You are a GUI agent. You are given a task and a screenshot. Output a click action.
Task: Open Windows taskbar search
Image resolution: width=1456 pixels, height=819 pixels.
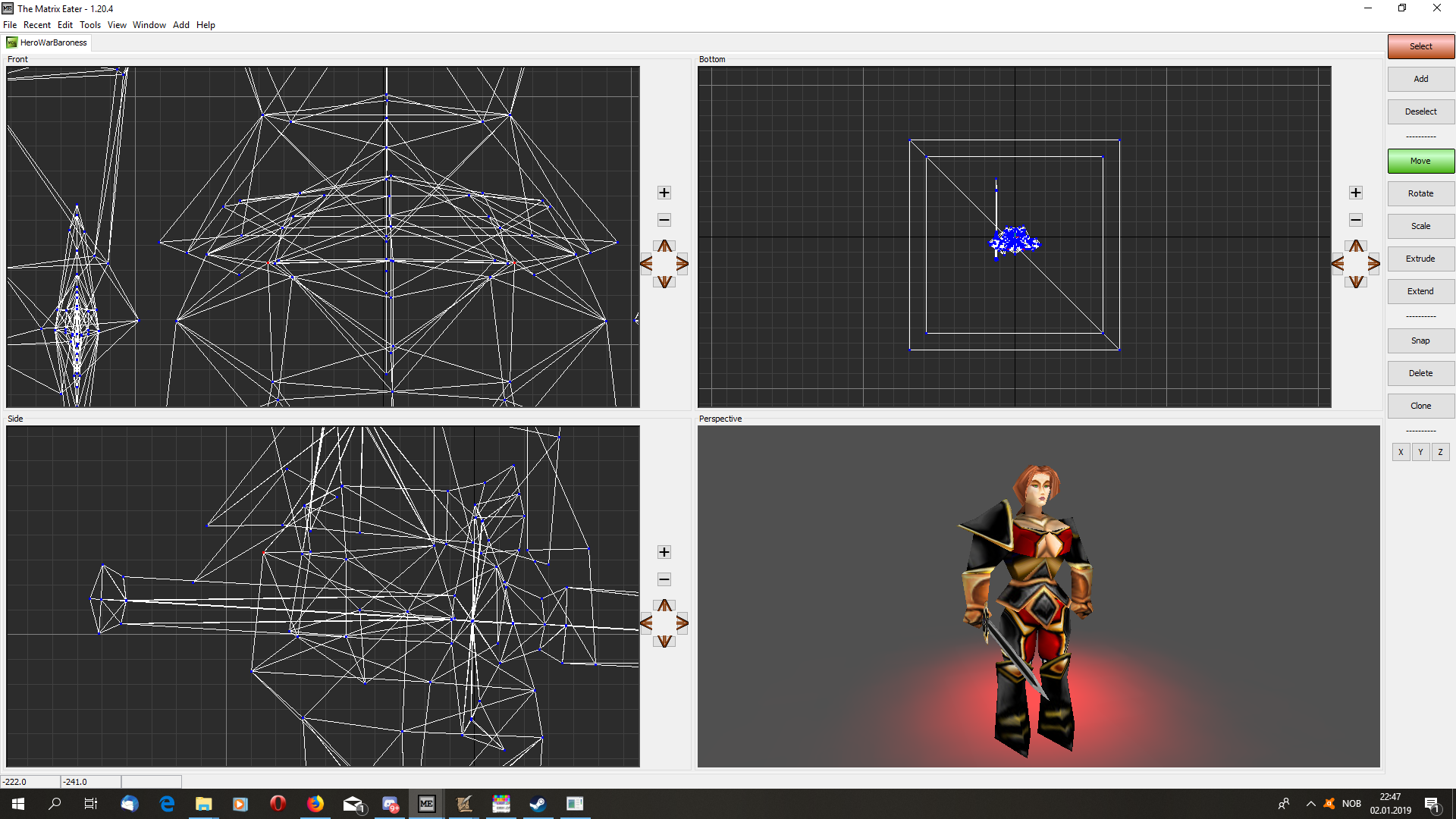pos(55,804)
